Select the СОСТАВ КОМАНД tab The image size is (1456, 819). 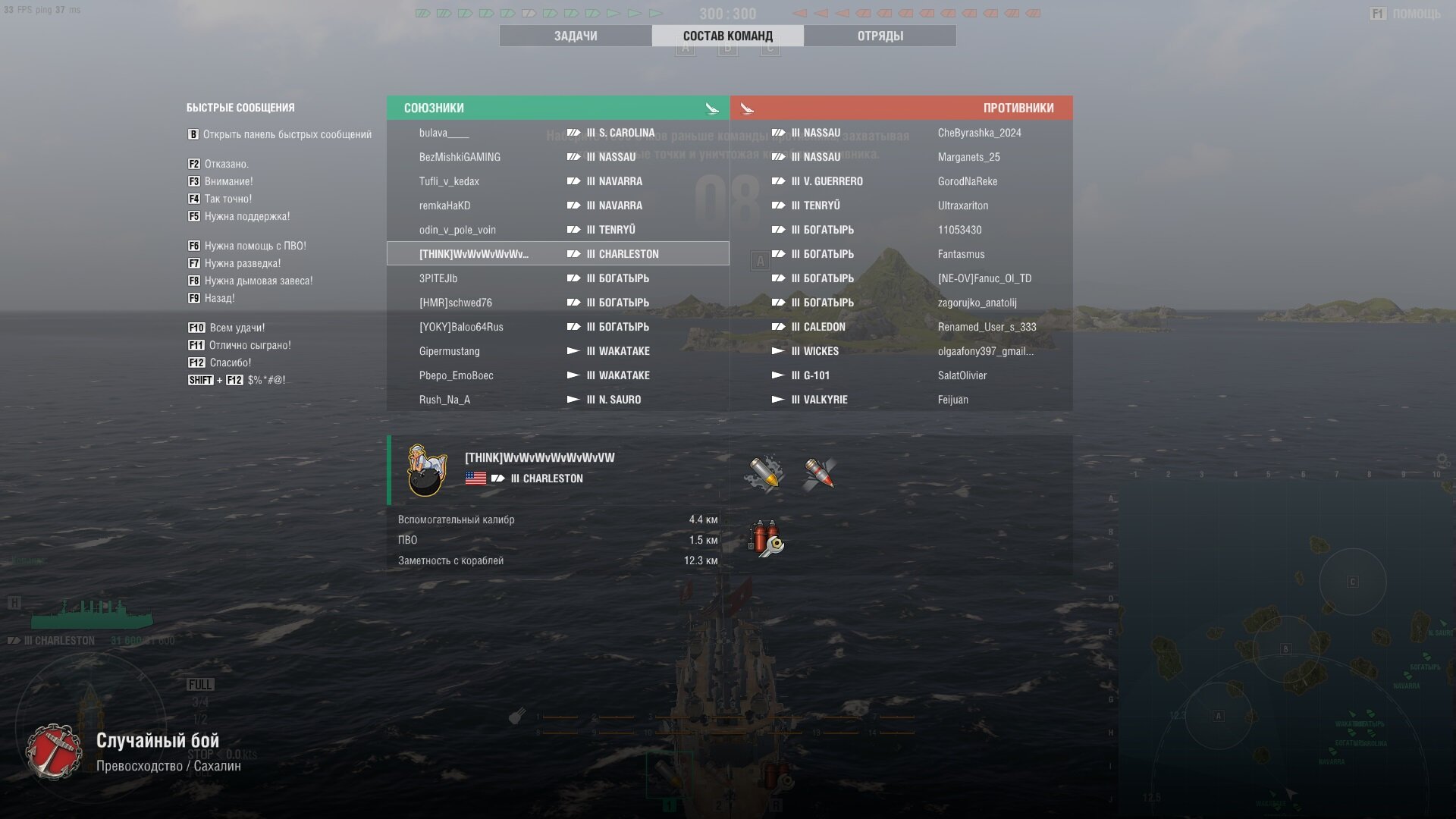click(728, 36)
